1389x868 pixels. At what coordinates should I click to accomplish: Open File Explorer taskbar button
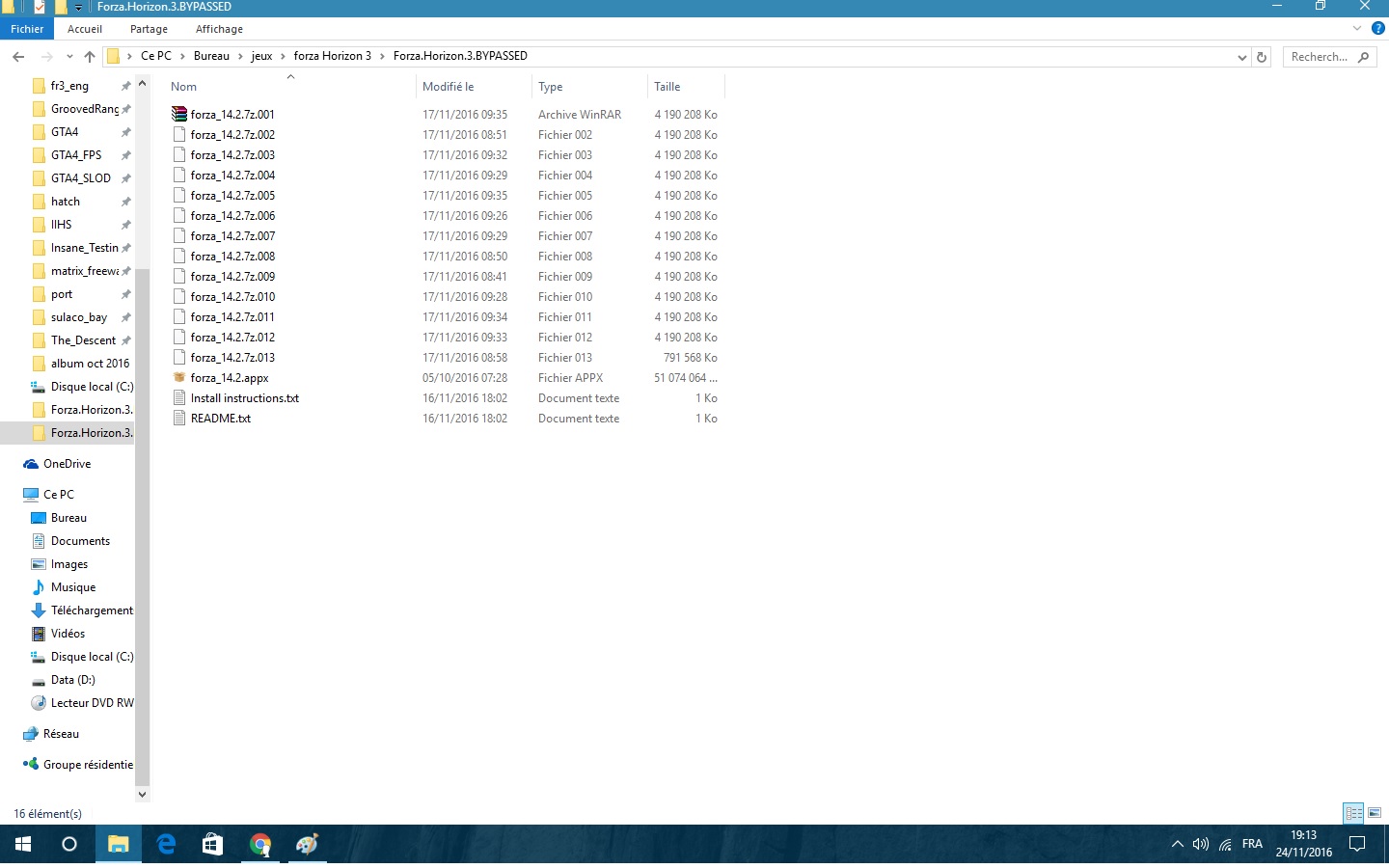(x=119, y=844)
